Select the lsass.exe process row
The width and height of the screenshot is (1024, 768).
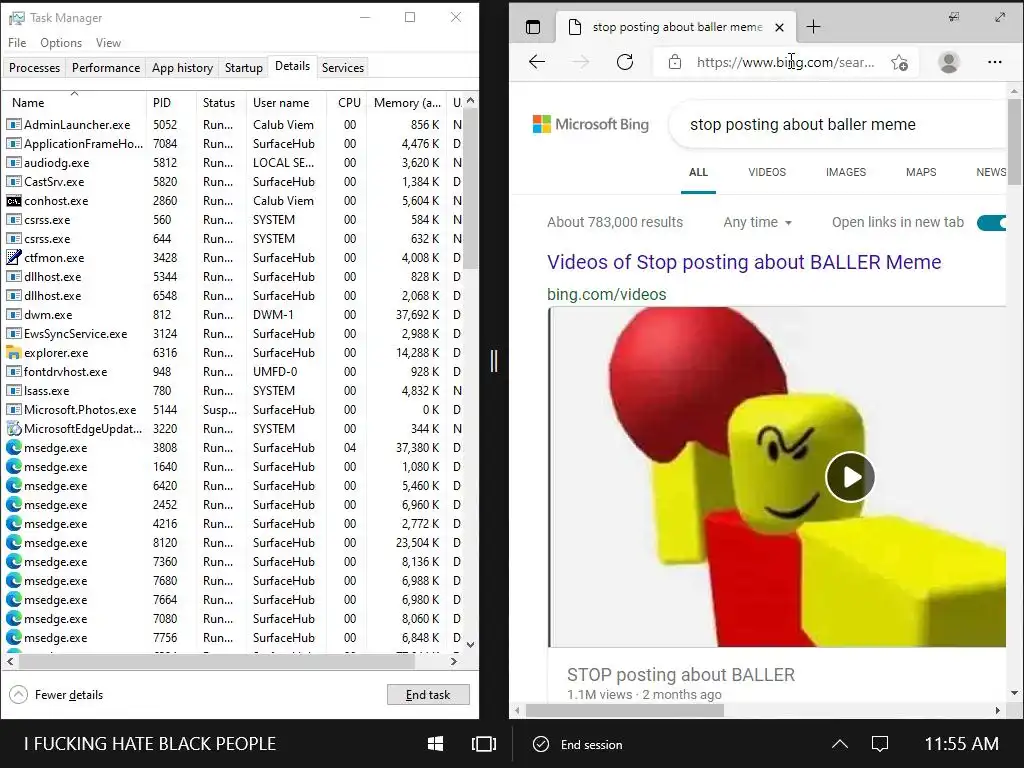pyautogui.click(x=235, y=391)
